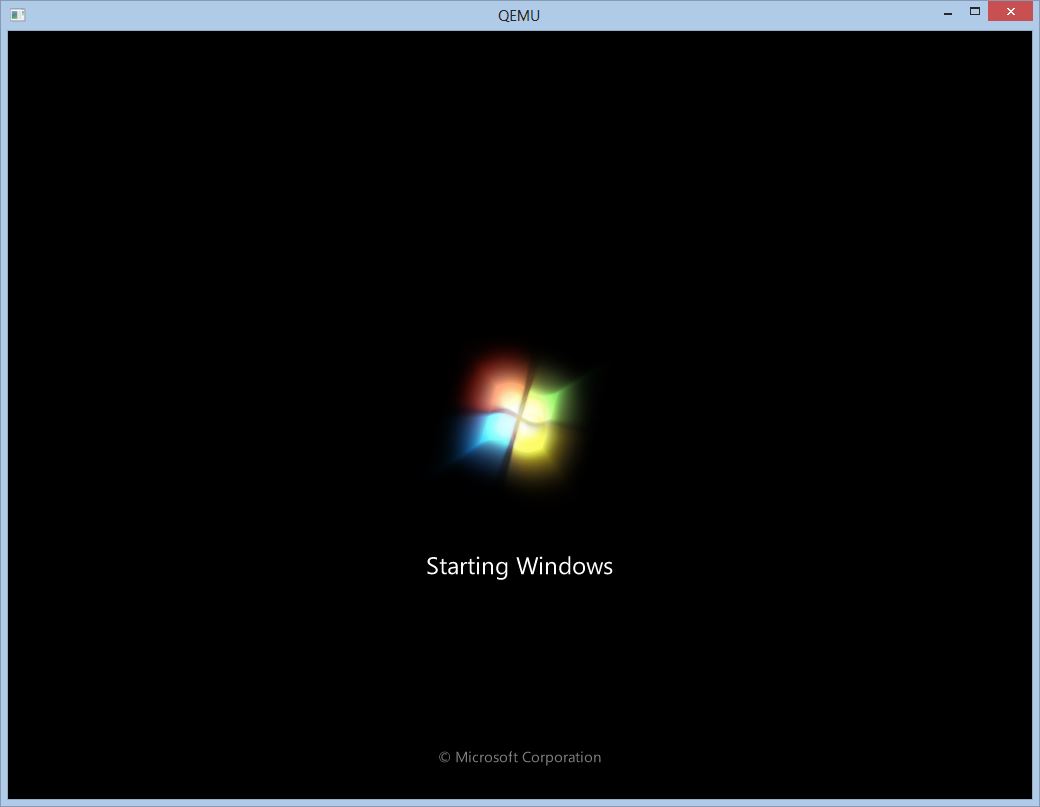The width and height of the screenshot is (1040, 807).
Task: Click the QEMU title bar text
Action: pyautogui.click(x=519, y=15)
